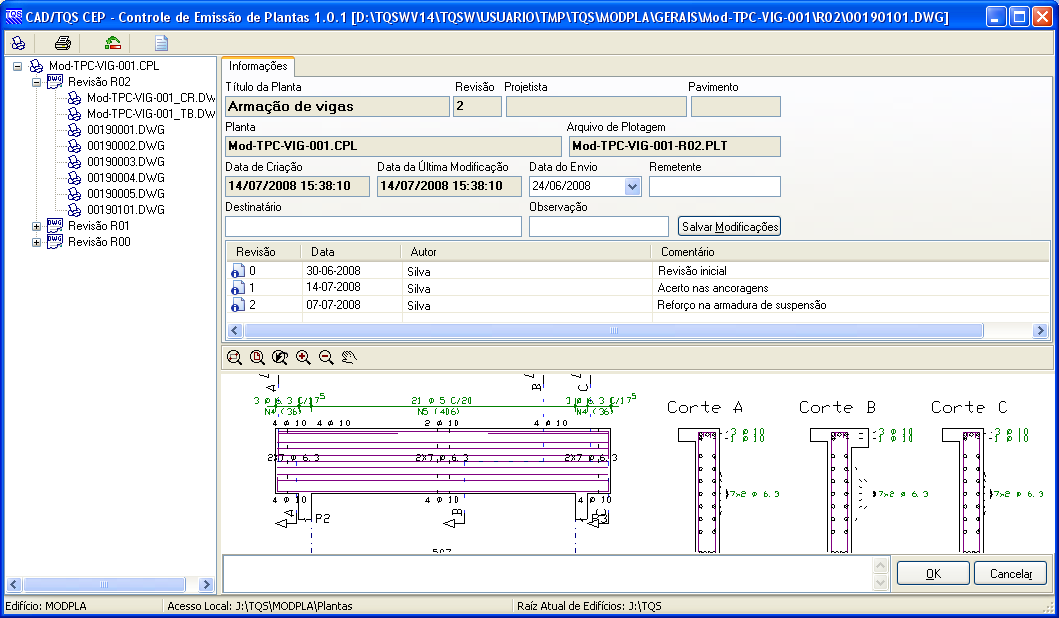
Task: Click the green arrow revision icon
Action: pyautogui.click(x=113, y=43)
